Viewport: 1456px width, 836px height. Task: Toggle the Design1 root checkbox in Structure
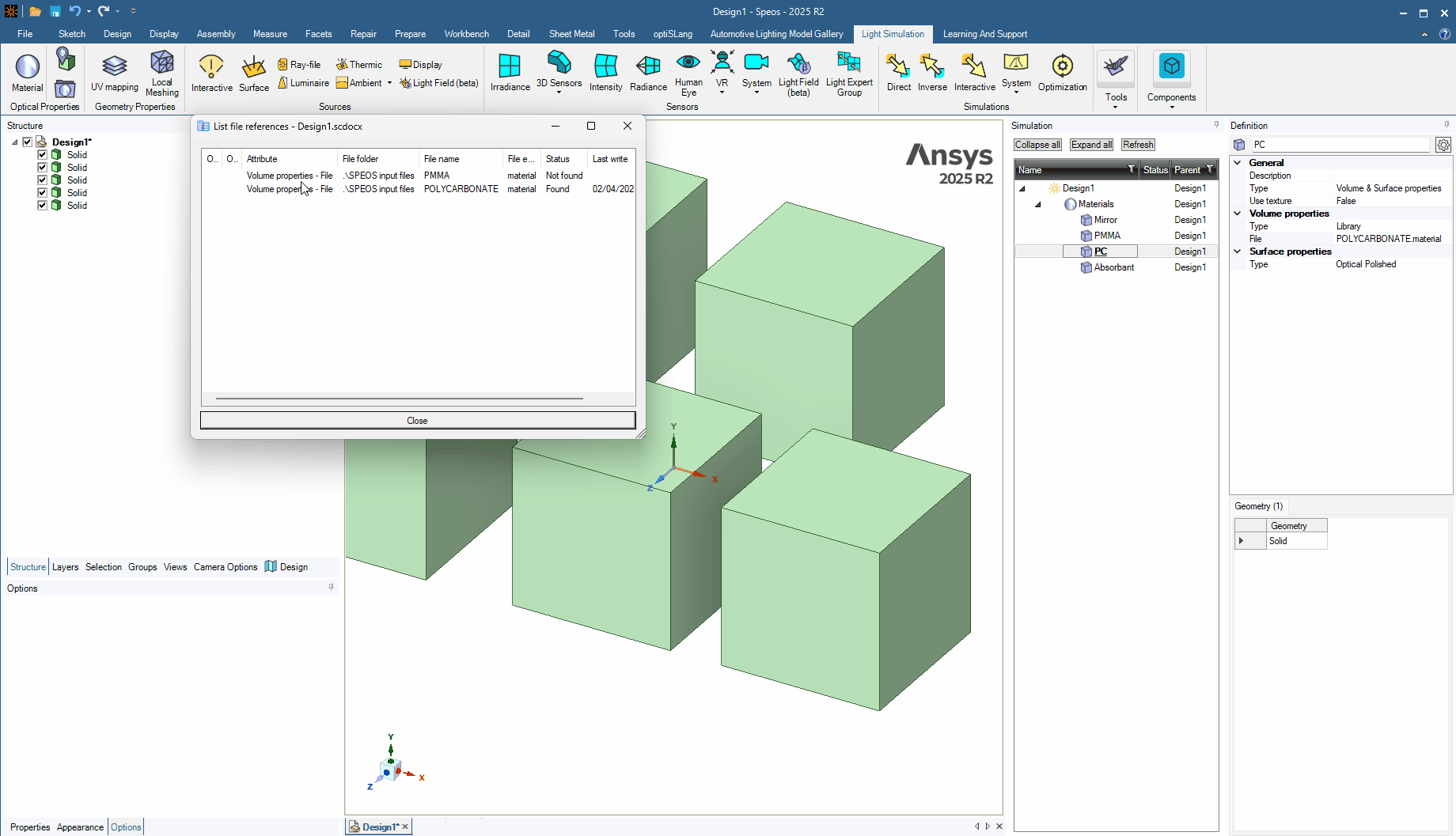click(x=27, y=142)
